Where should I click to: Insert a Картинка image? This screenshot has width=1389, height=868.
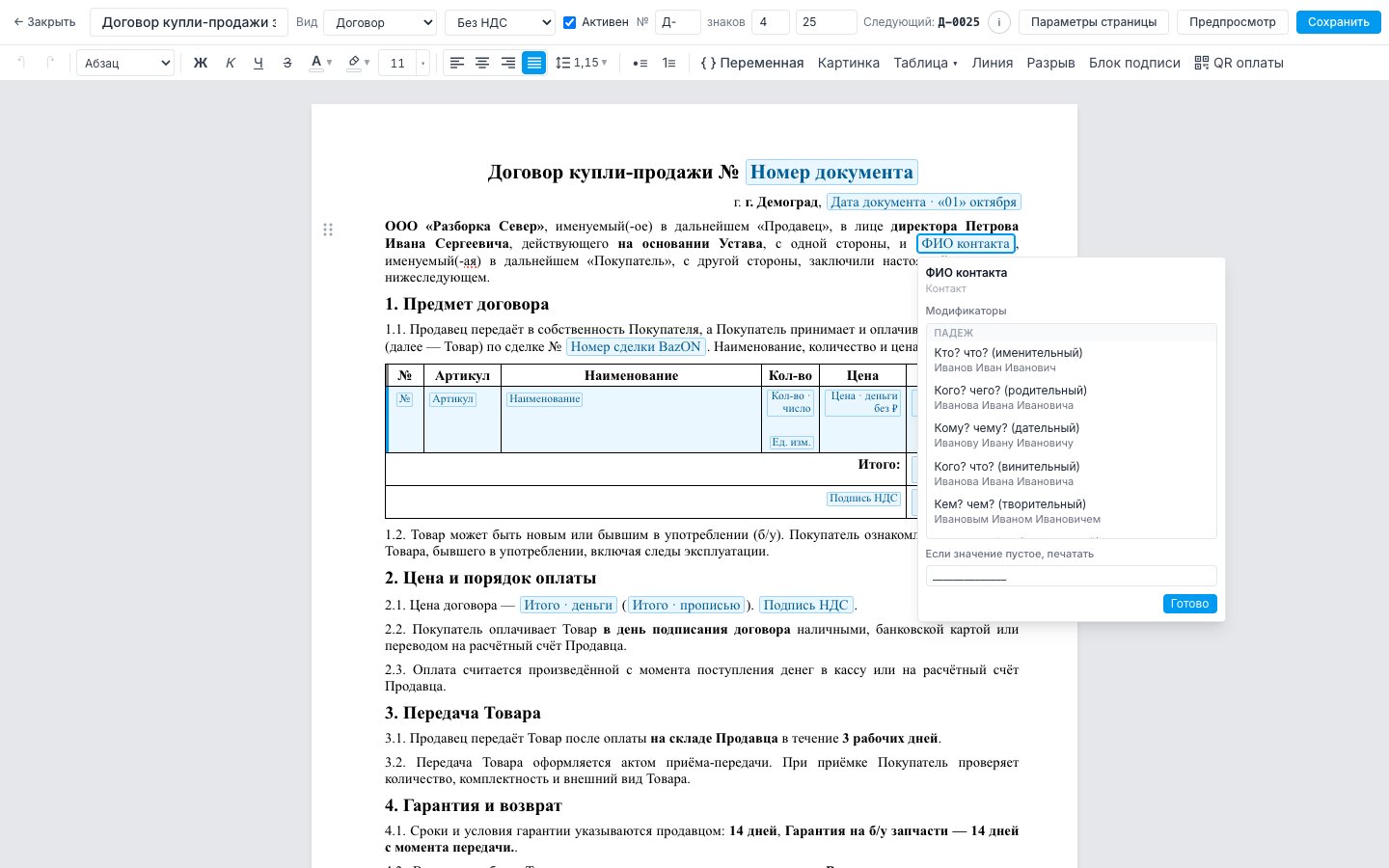click(x=848, y=63)
